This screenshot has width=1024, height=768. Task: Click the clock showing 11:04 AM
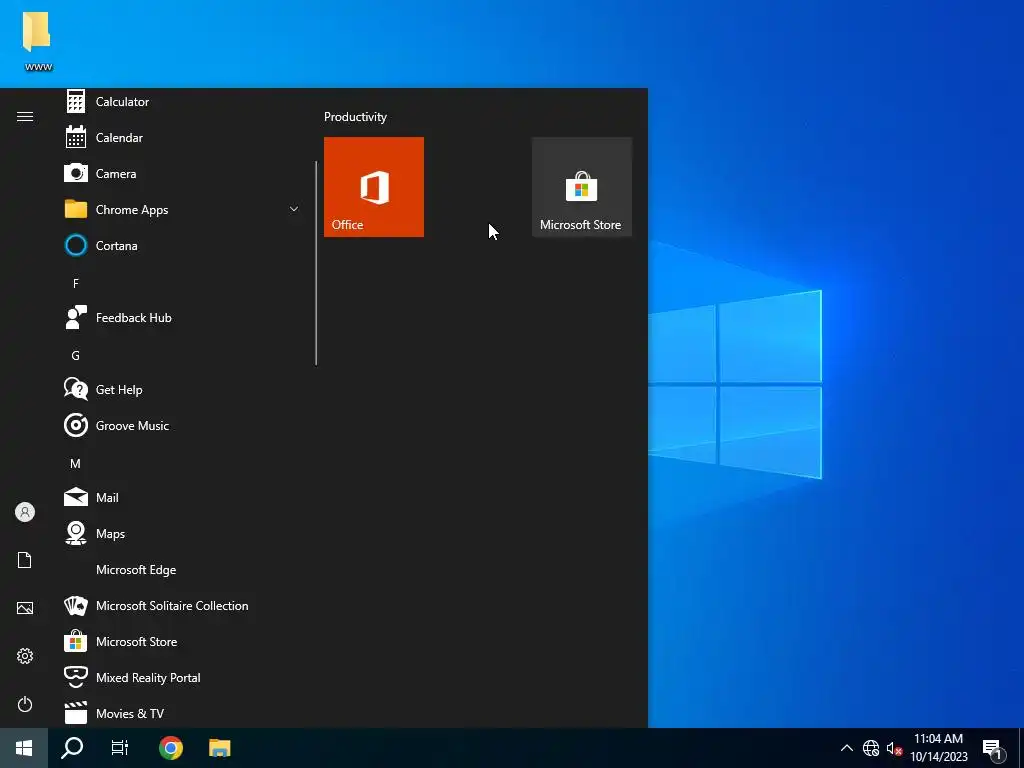(x=938, y=739)
